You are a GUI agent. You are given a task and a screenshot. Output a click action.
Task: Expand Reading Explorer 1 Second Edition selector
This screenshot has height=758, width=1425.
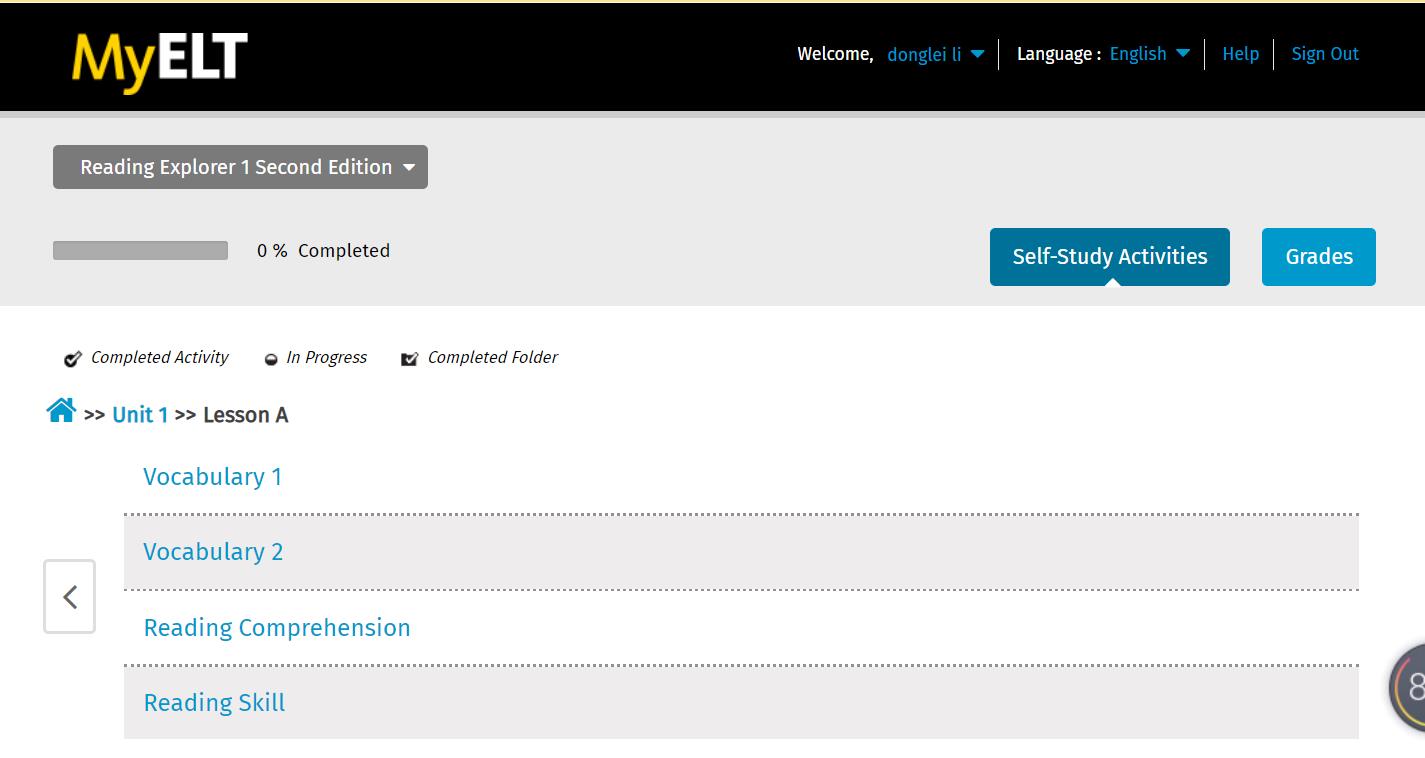[x=240, y=167]
